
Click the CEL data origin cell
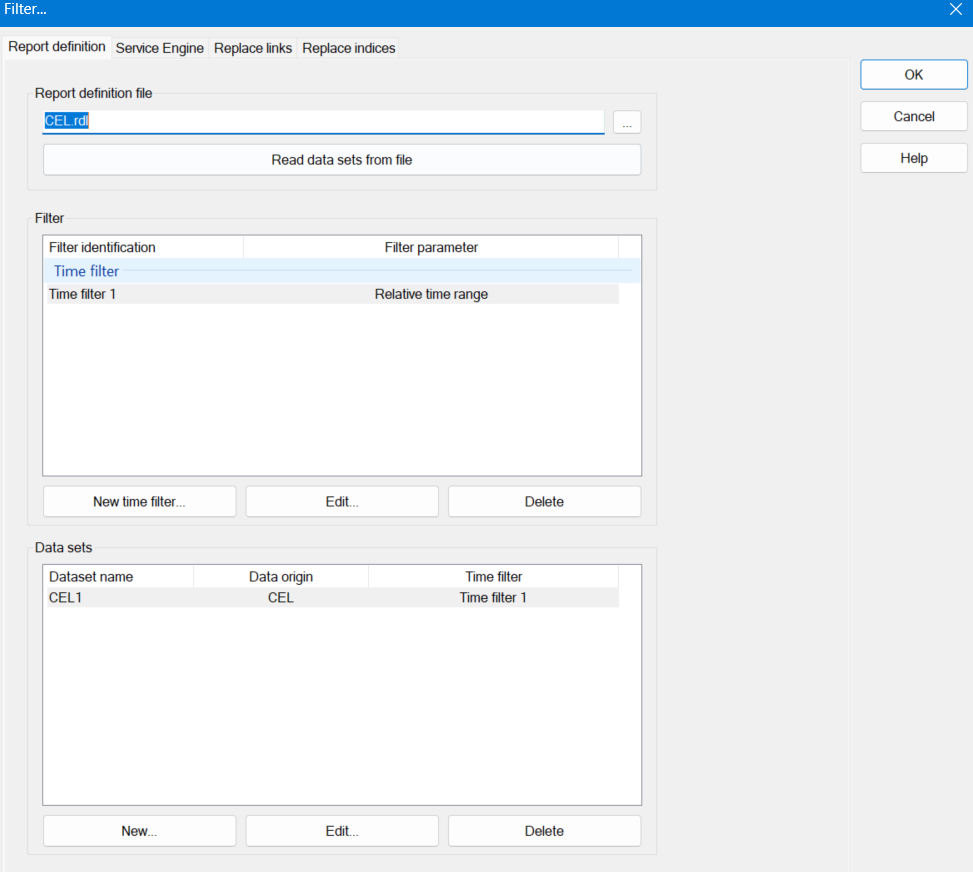[x=280, y=598]
